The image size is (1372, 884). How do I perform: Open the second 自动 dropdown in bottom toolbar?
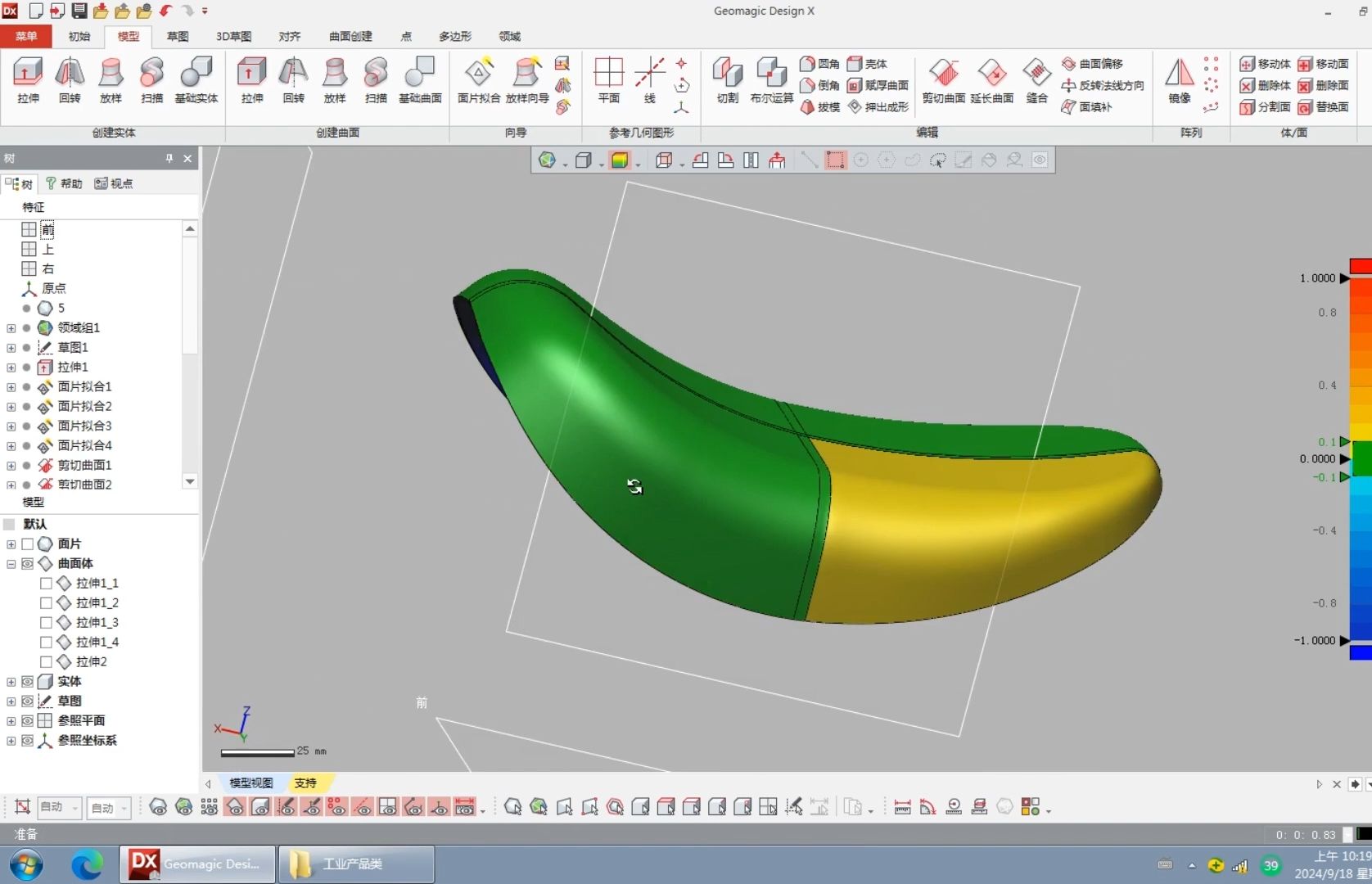pos(109,808)
